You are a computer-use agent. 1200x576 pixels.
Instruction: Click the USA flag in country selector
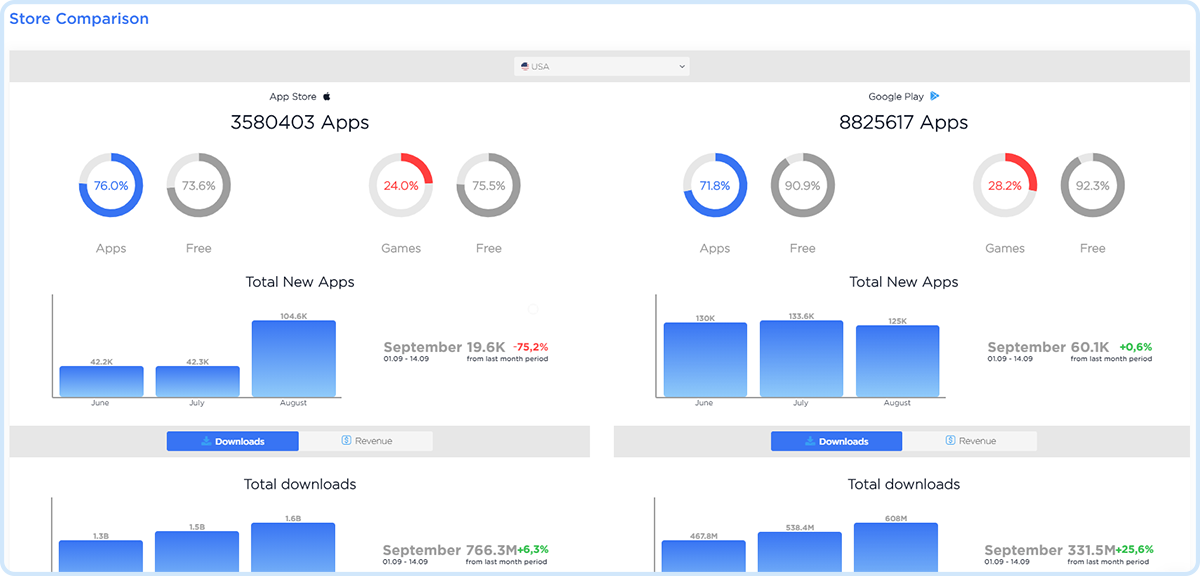tap(525, 67)
